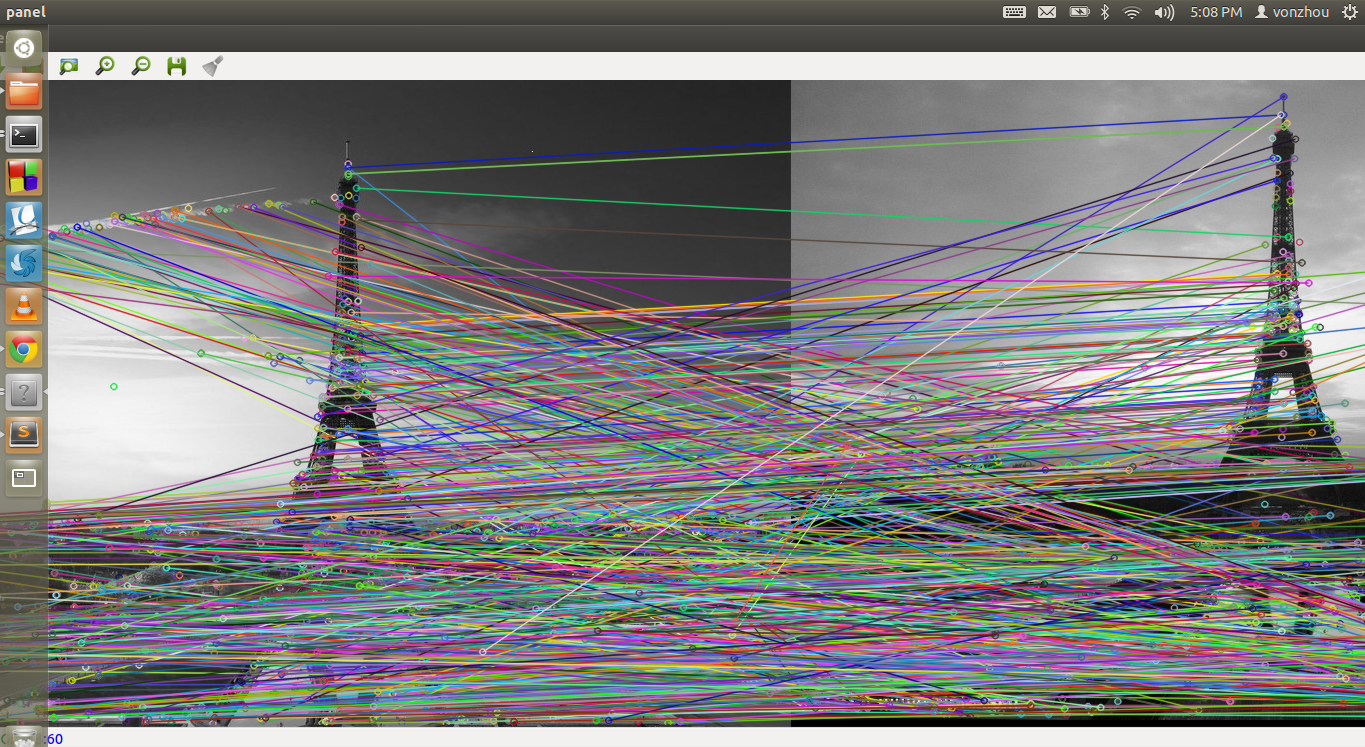Open the 5:08 PM clock menu

coord(1216,12)
